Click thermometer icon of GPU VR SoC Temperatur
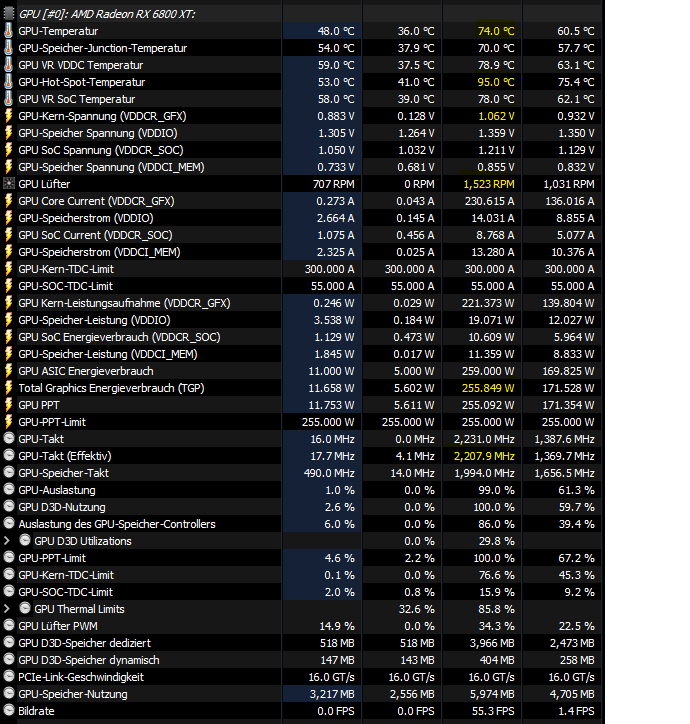This screenshot has height=724, width=690. pyautogui.click(x=8, y=99)
